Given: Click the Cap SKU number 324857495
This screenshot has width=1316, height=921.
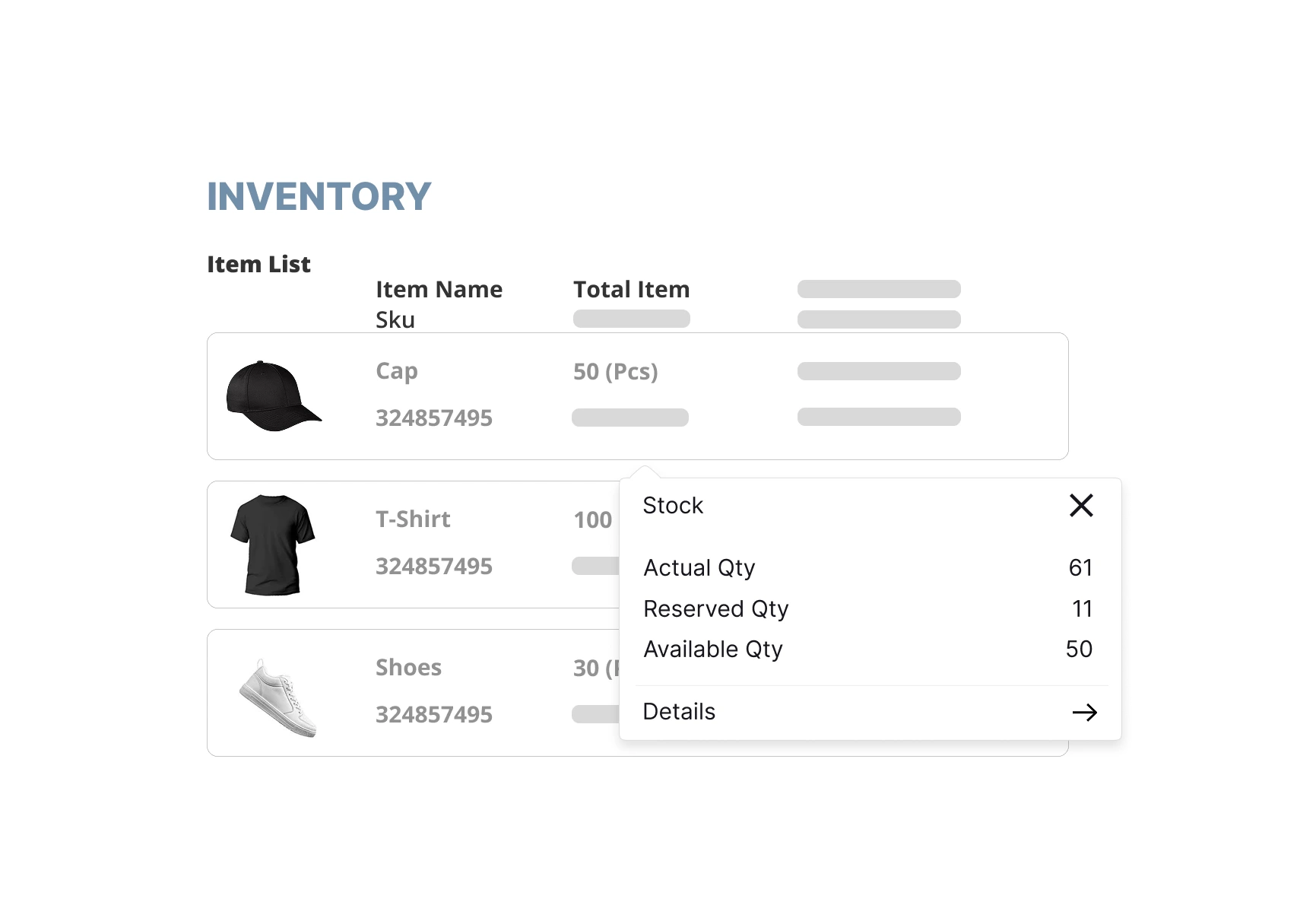Looking at the screenshot, I should point(434,418).
